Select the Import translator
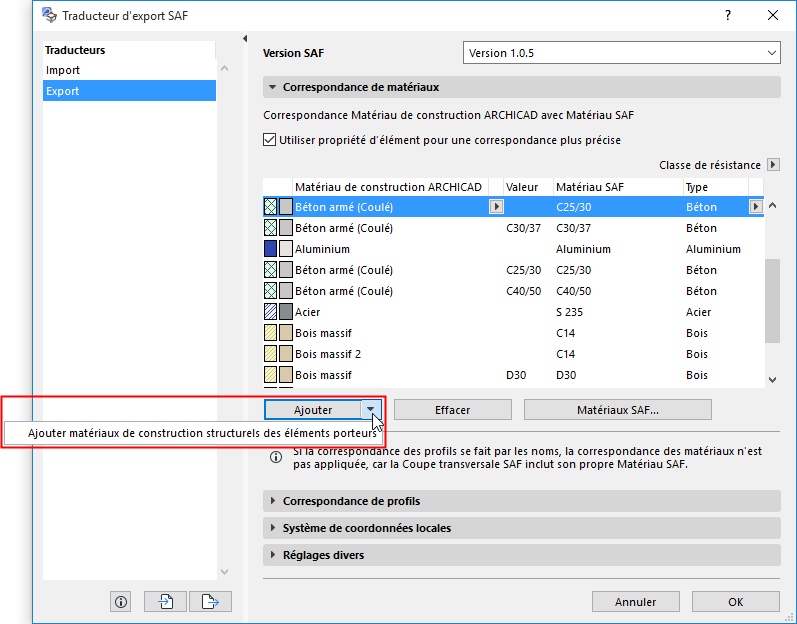This screenshot has width=797, height=624. click(x=130, y=70)
